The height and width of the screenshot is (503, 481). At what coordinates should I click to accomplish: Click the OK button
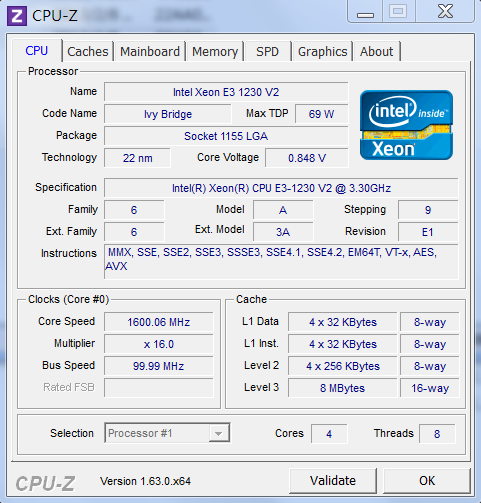tap(427, 481)
